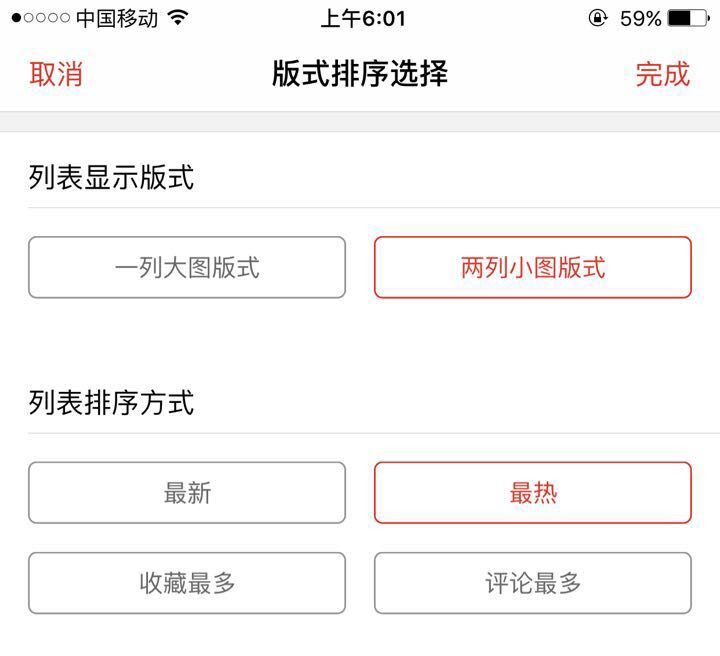The height and width of the screenshot is (656, 720).
Task: Select the 一列大图版式 layout option
Action: tap(187, 267)
